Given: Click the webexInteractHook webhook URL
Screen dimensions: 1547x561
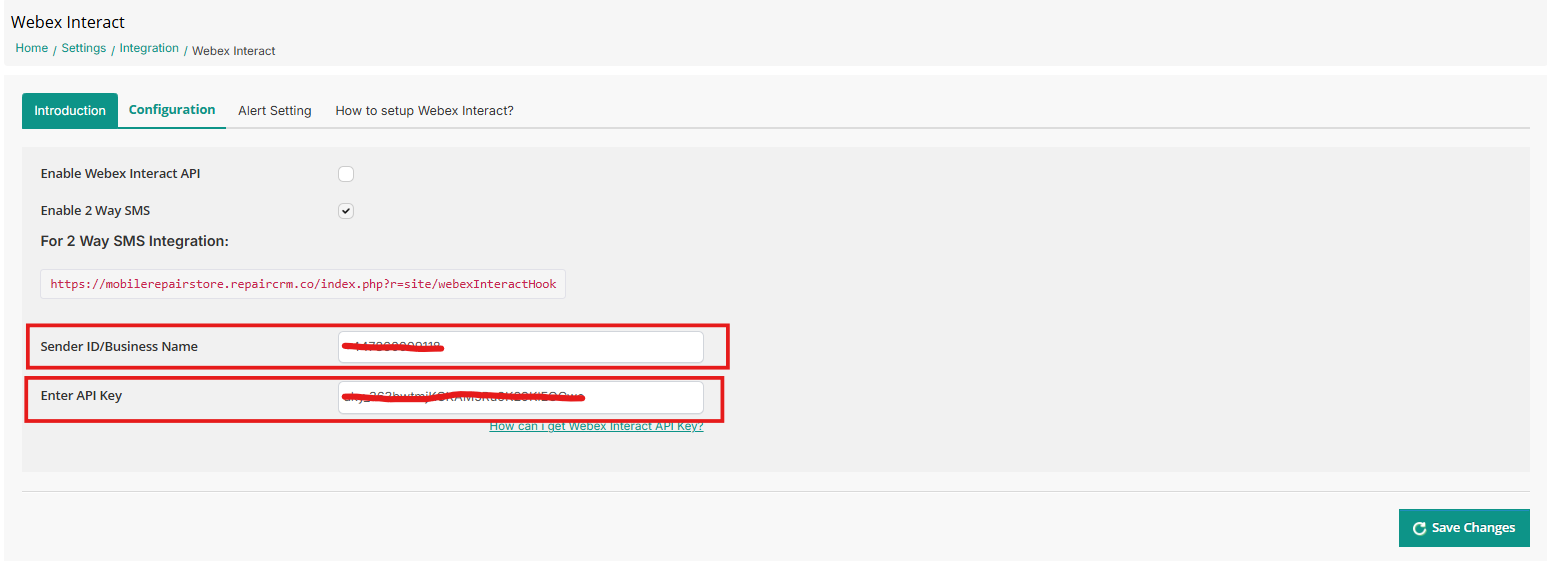Looking at the screenshot, I should 303,284.
